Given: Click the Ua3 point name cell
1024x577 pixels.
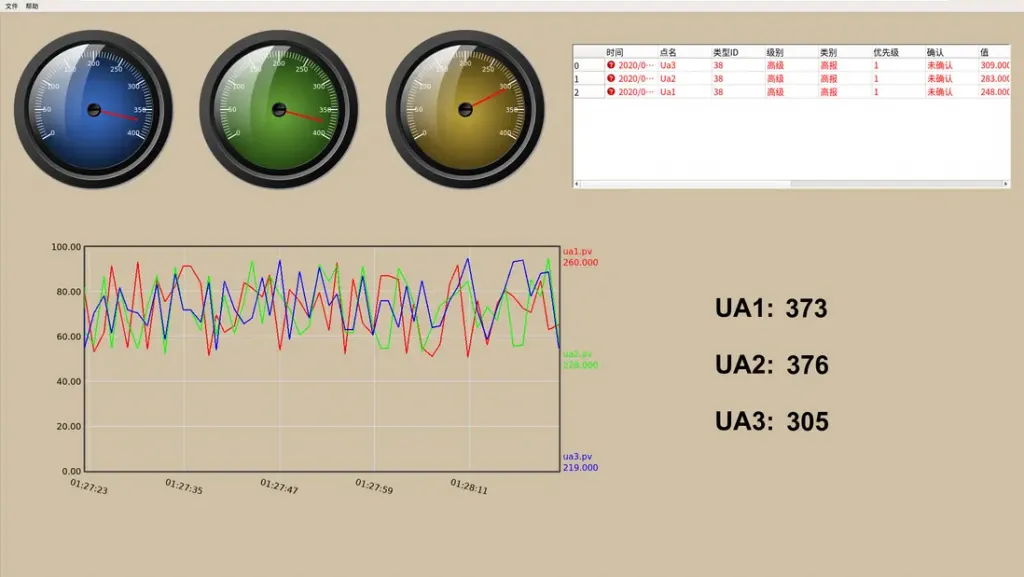Looking at the screenshot, I should 684,65.
